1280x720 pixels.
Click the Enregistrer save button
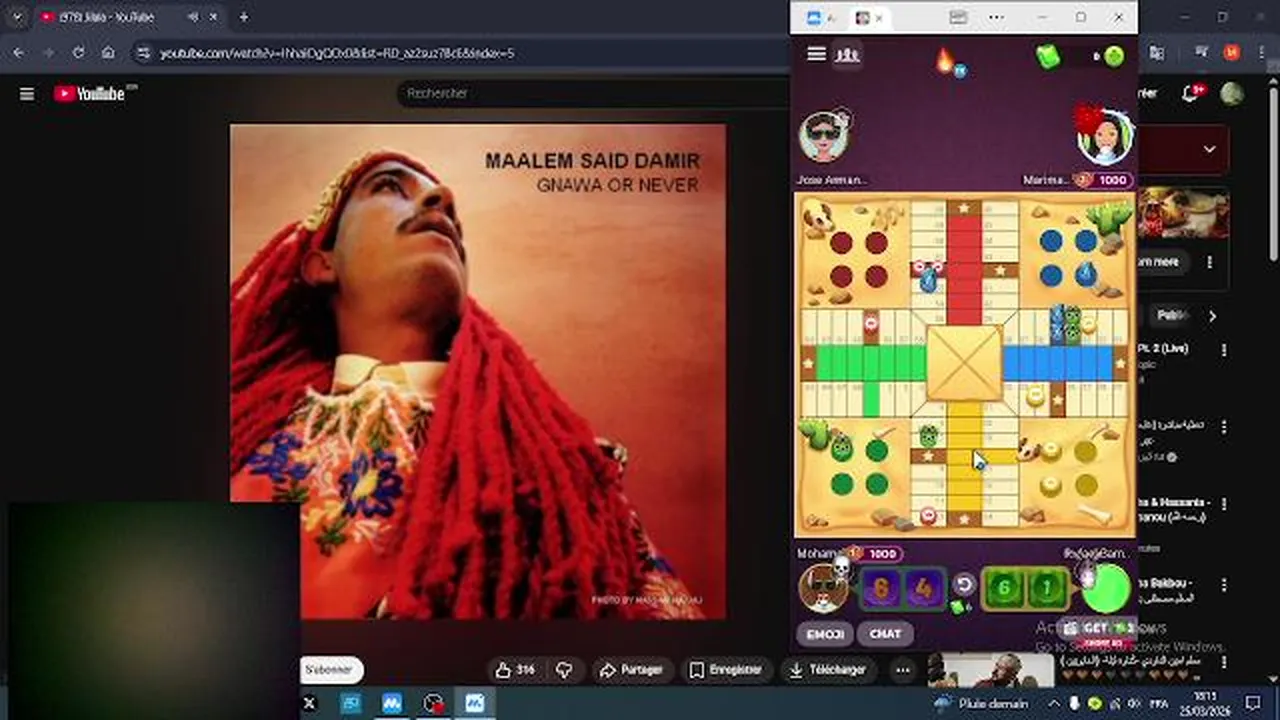727,670
